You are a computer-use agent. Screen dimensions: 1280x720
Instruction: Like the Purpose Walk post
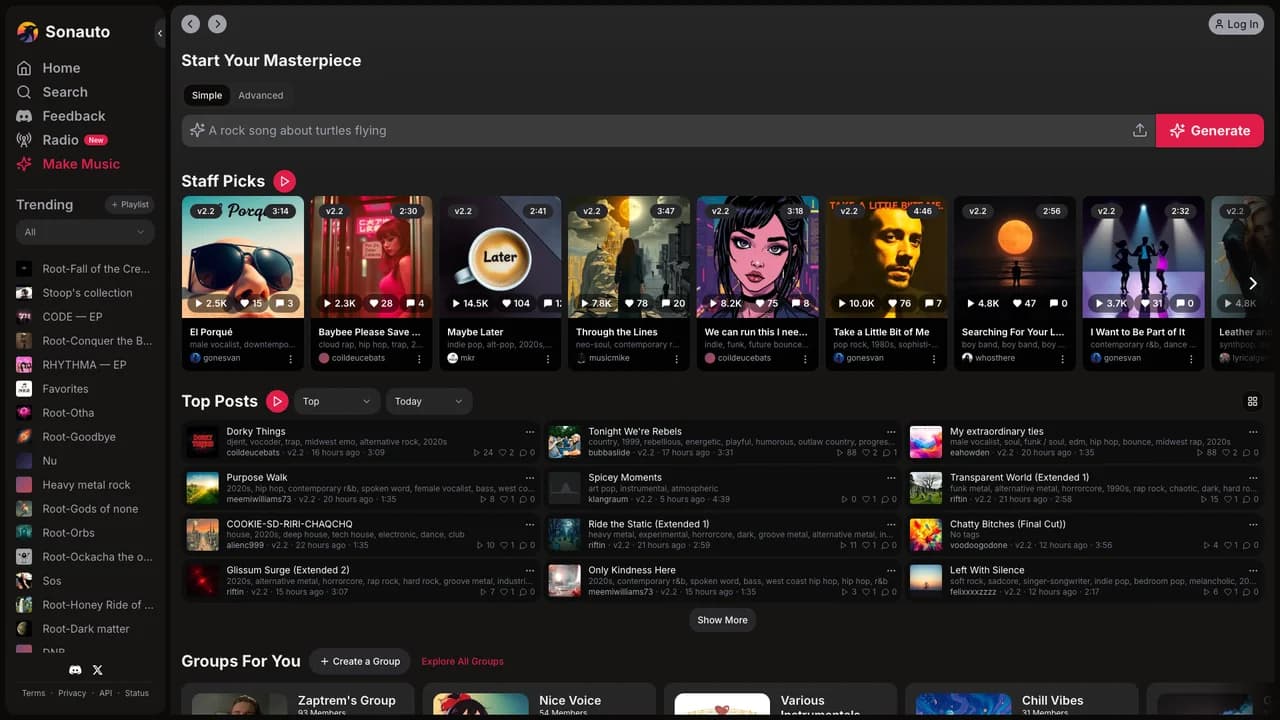[505, 499]
